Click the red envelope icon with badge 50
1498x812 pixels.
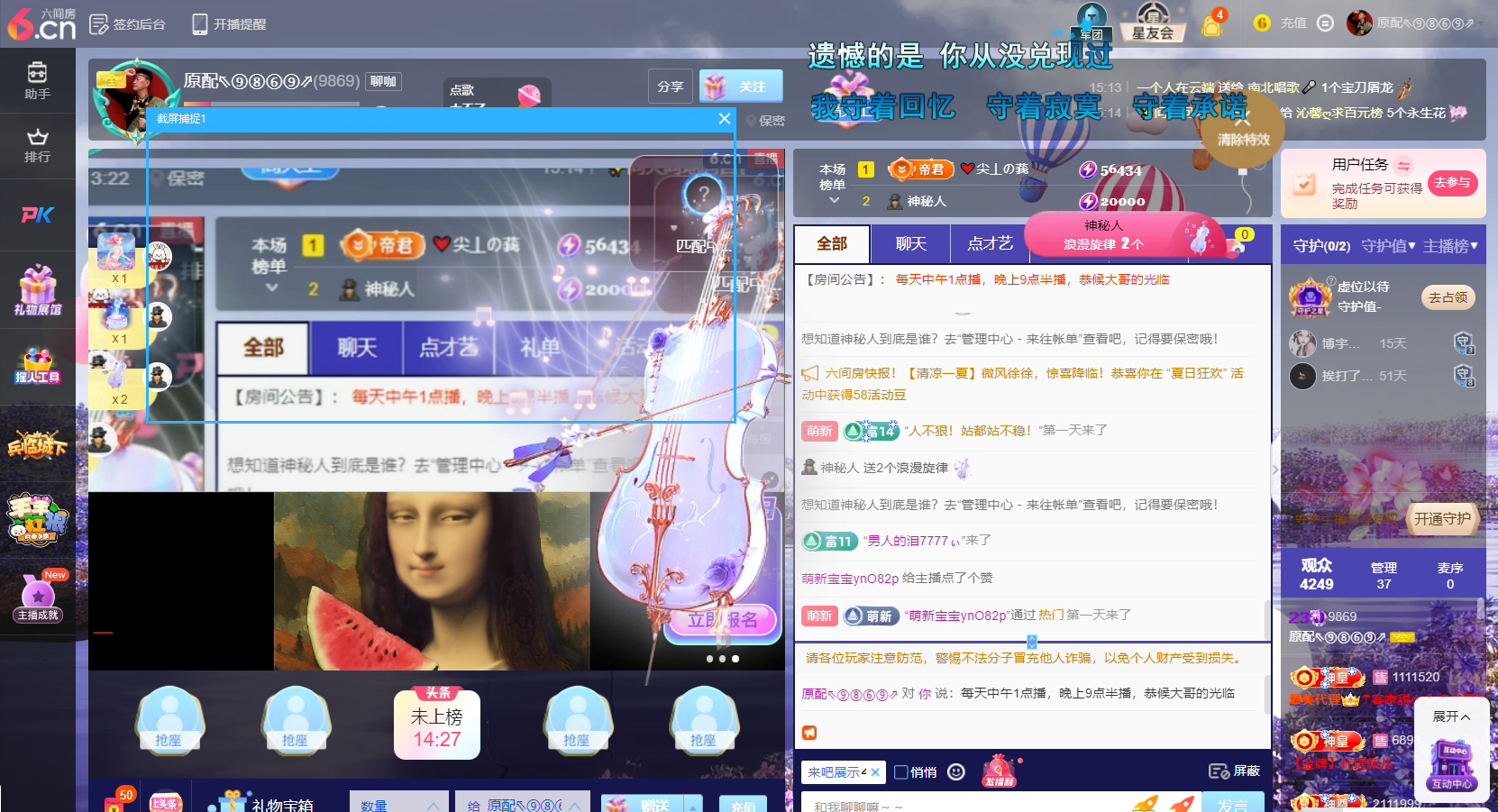click(x=118, y=800)
